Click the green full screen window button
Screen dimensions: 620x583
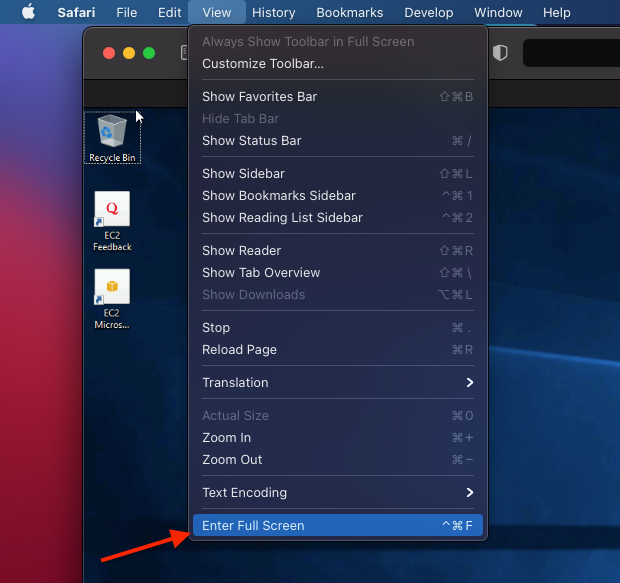(149, 53)
